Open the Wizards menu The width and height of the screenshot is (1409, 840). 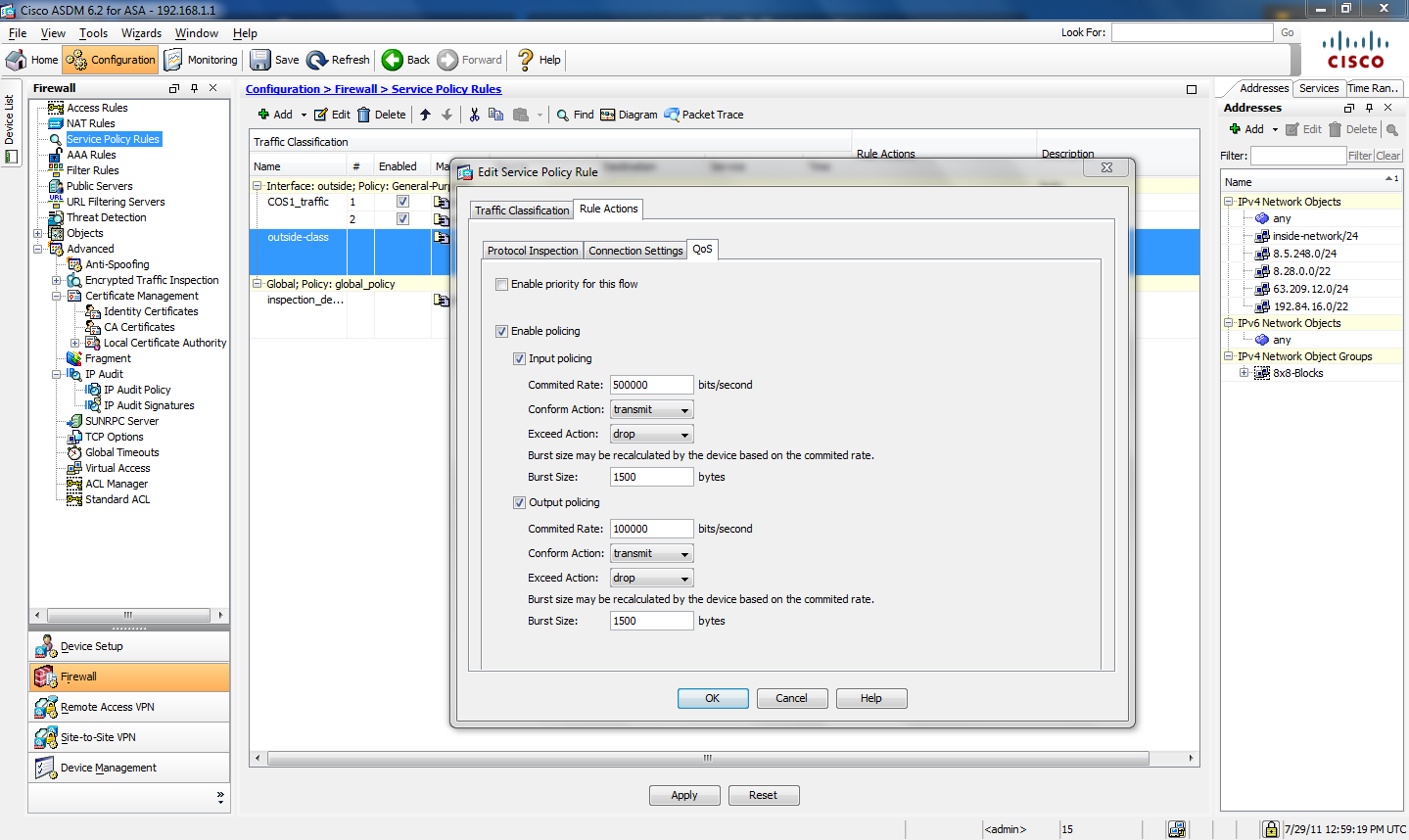coord(141,33)
